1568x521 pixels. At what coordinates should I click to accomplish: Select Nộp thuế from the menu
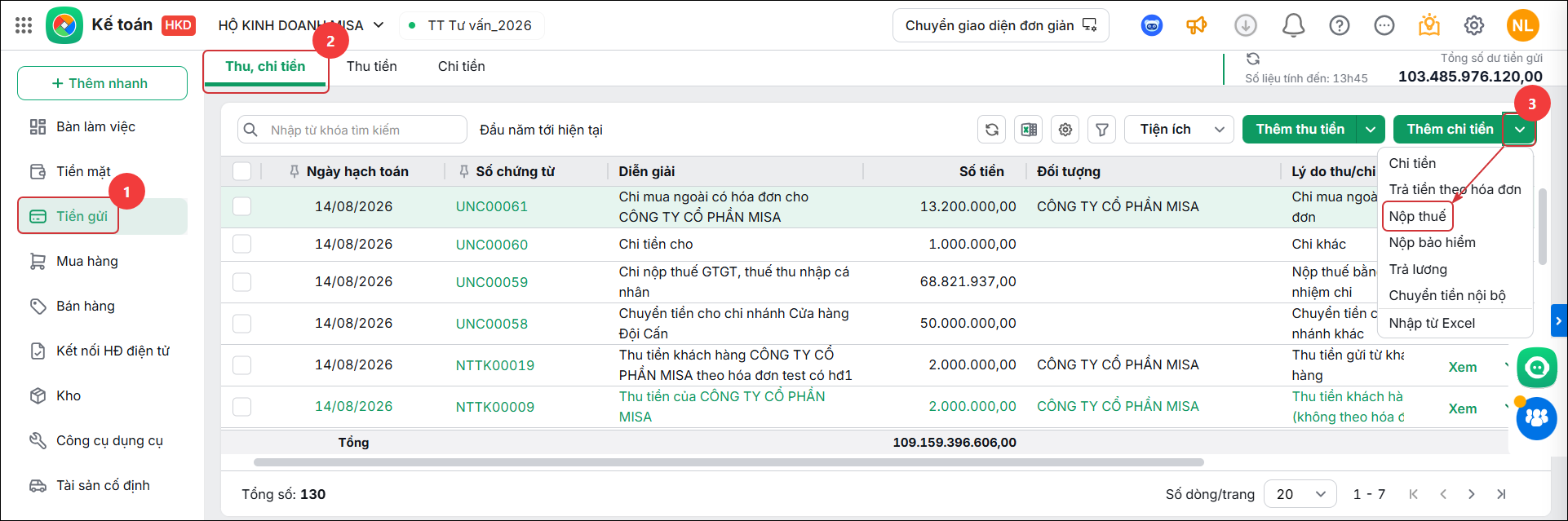tap(1417, 216)
